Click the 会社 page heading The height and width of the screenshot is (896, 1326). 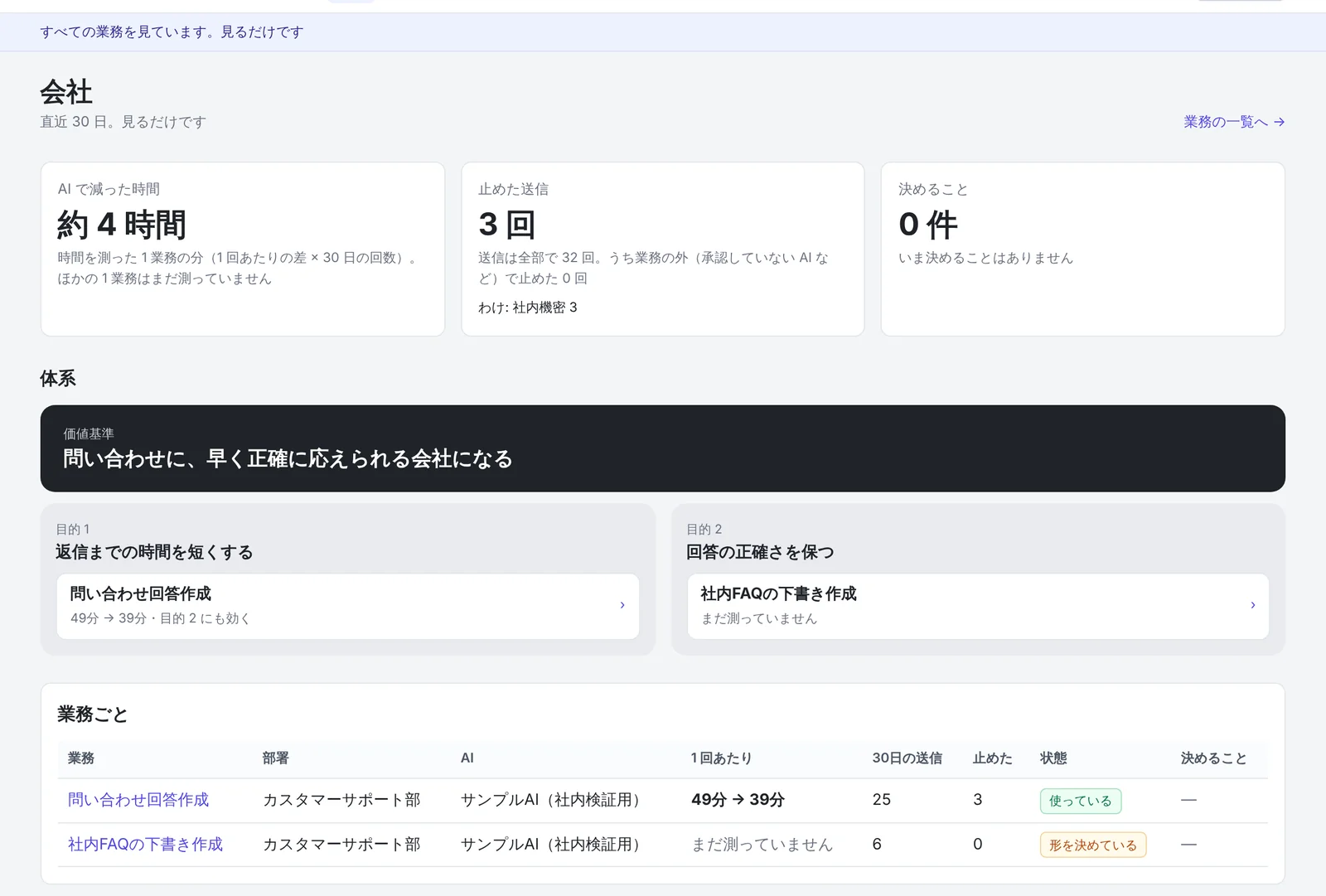point(66,91)
